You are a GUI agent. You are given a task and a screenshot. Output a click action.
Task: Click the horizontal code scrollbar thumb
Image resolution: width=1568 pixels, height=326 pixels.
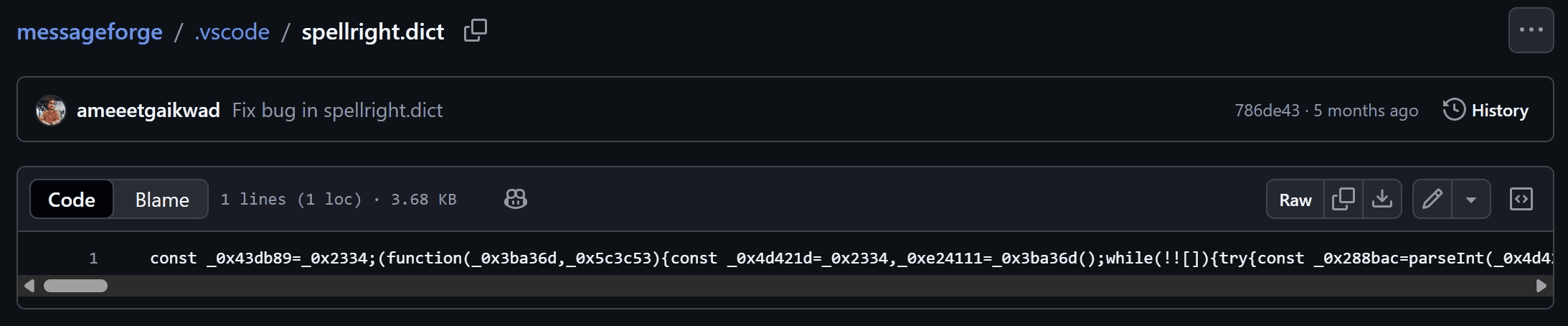point(75,286)
